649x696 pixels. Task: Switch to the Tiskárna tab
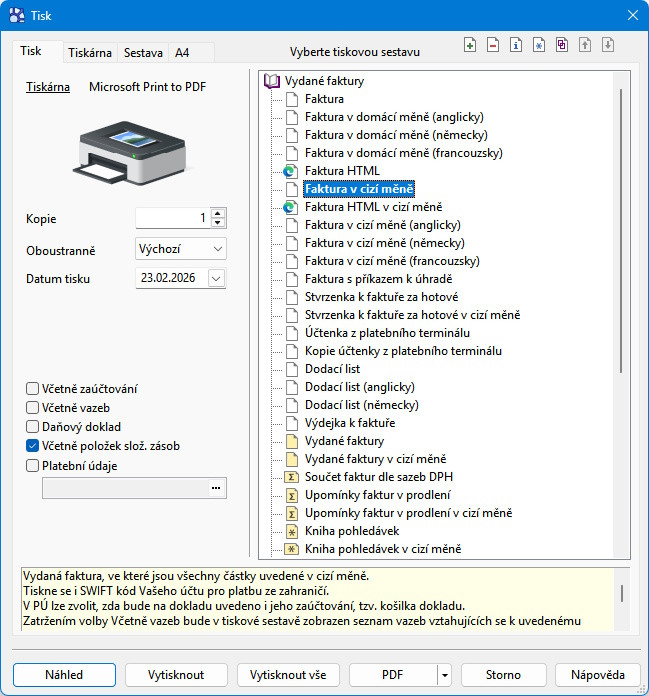(x=90, y=53)
